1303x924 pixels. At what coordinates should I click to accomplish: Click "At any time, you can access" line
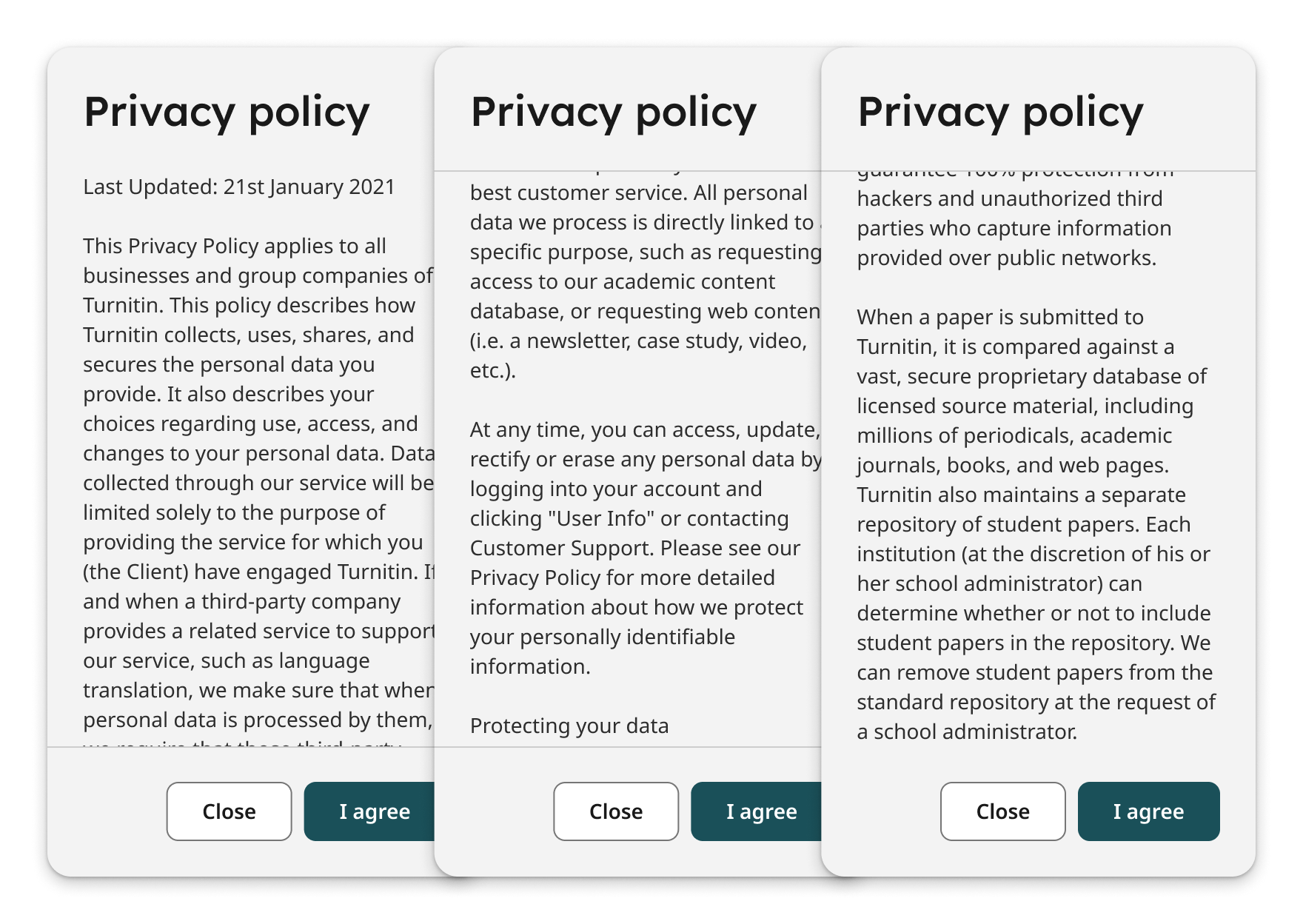(x=645, y=429)
